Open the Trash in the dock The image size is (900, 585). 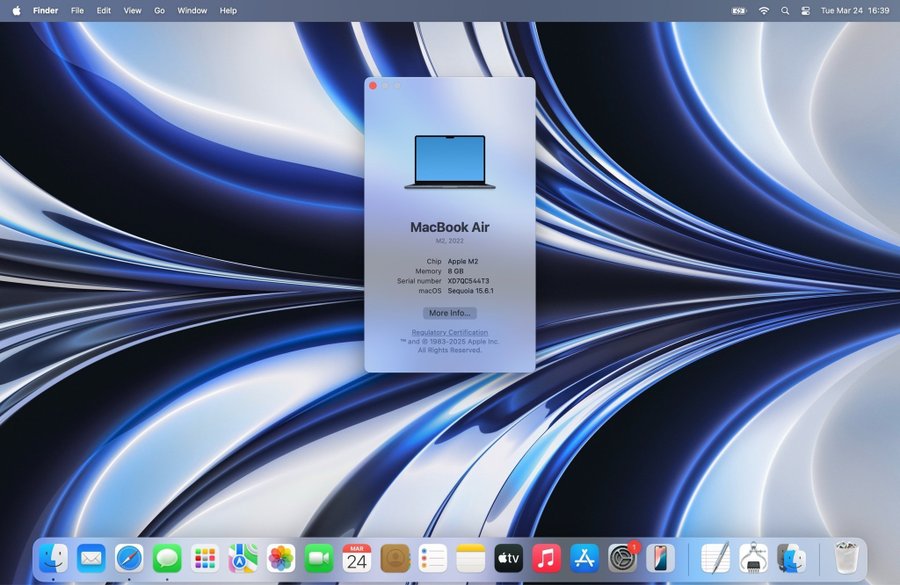point(846,558)
